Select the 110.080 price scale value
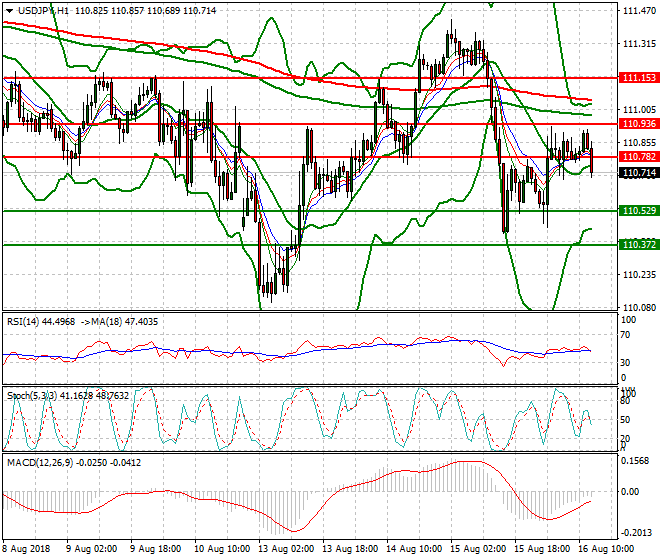 (639, 308)
